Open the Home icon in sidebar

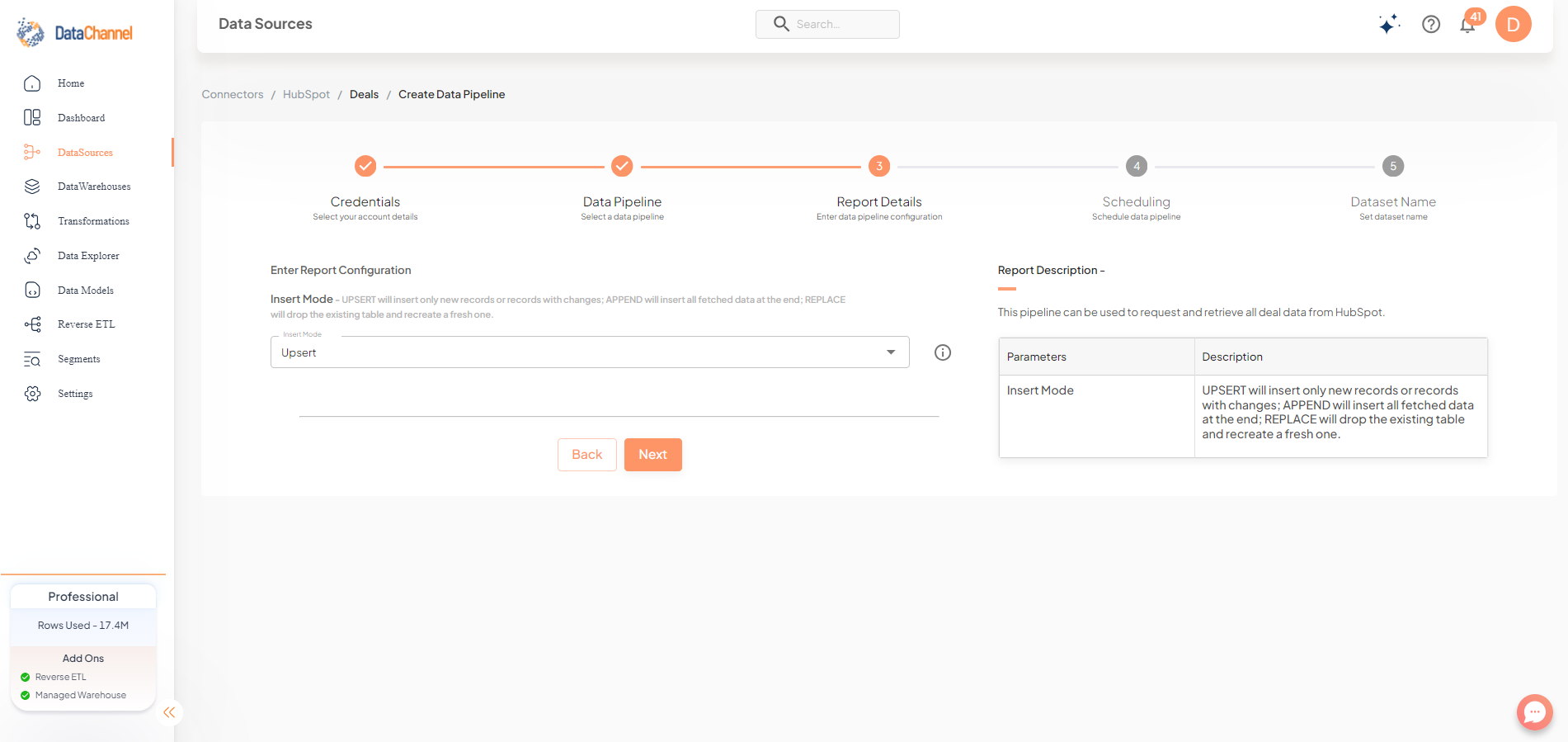tap(32, 83)
